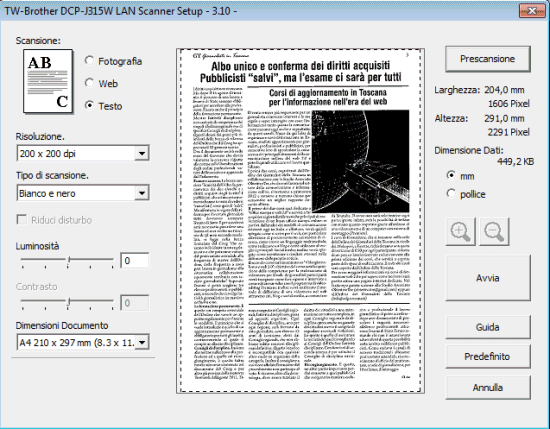Click the Contrasto slider handle
Image resolution: width=550 pixels, height=429 pixels.
[x=69, y=302]
